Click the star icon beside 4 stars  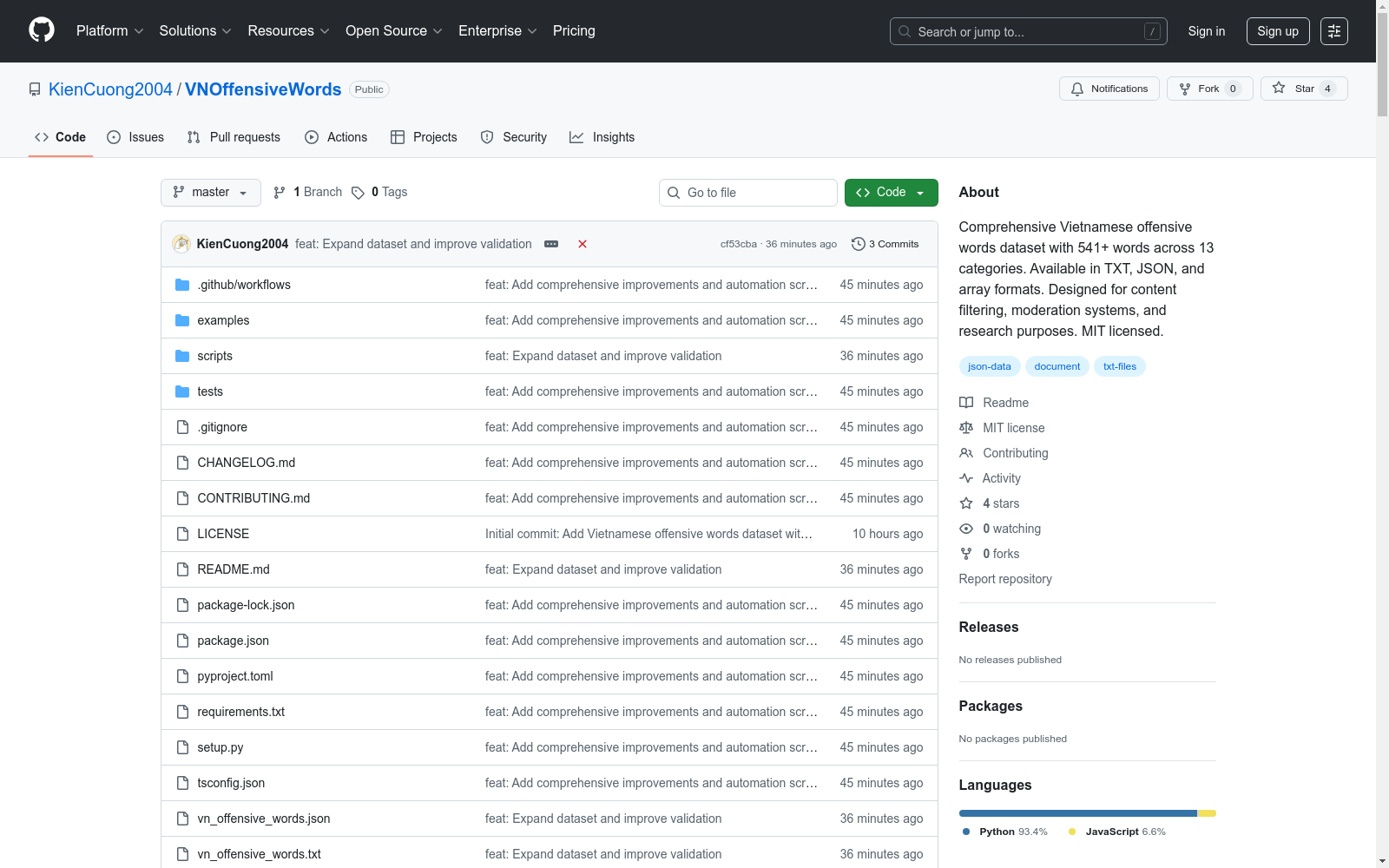[x=966, y=503]
